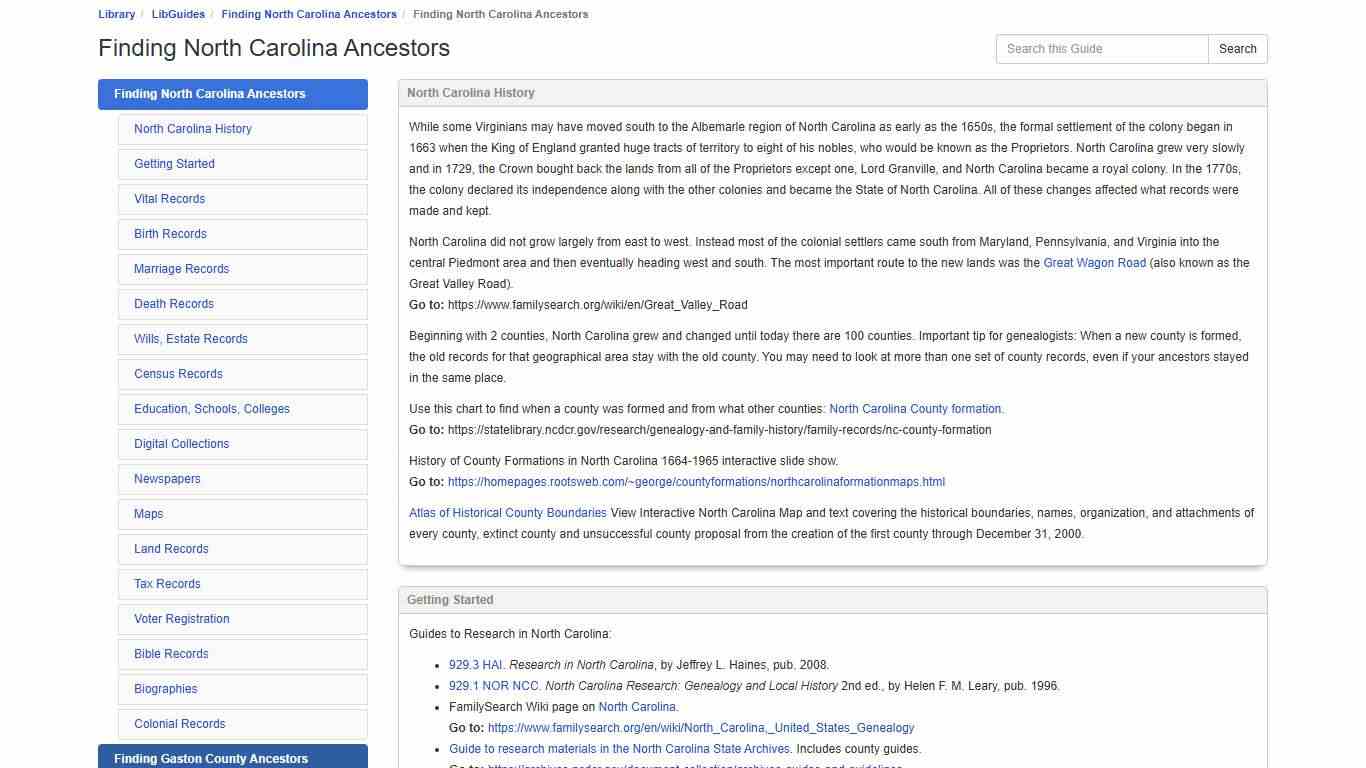Select Getting Started in the sidebar
This screenshot has height=768, width=1366.
[x=174, y=163]
